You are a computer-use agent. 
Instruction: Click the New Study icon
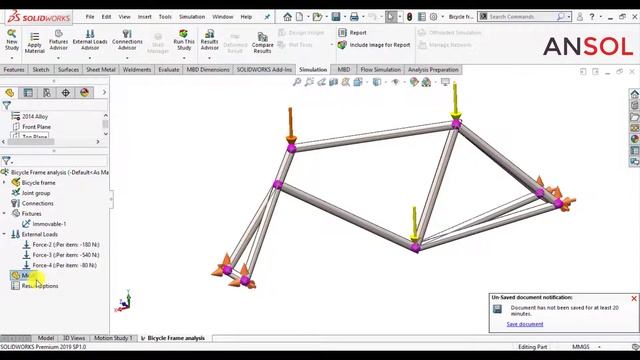click(11, 40)
